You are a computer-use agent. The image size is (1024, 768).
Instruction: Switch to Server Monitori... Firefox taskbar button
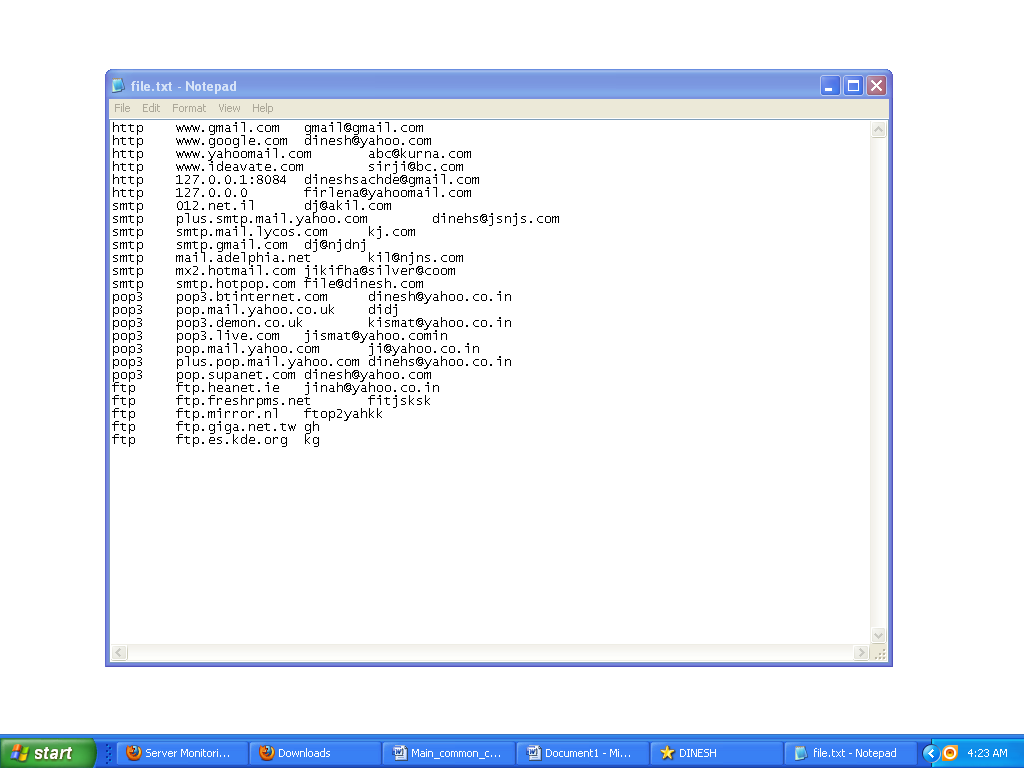click(184, 753)
